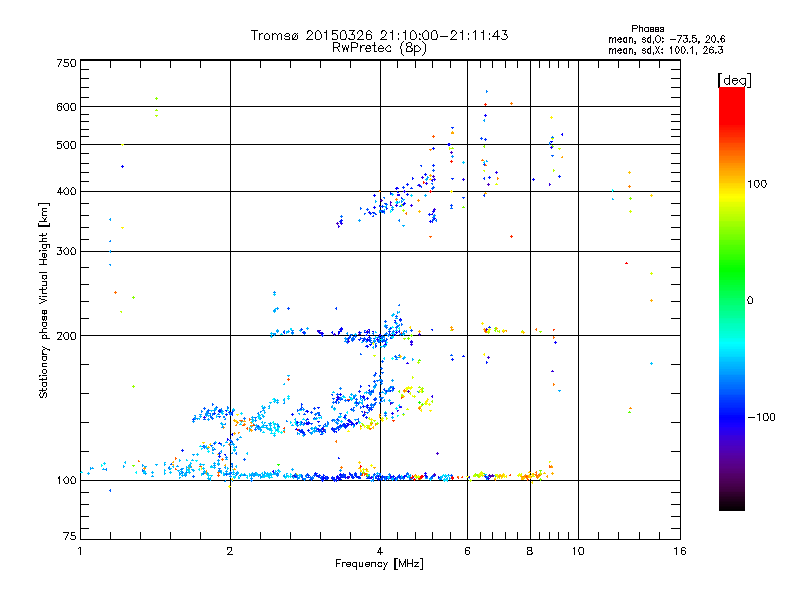
Task: Select the 'mean, sd,X: 100.1, 26.3' line
Action: click(665, 50)
